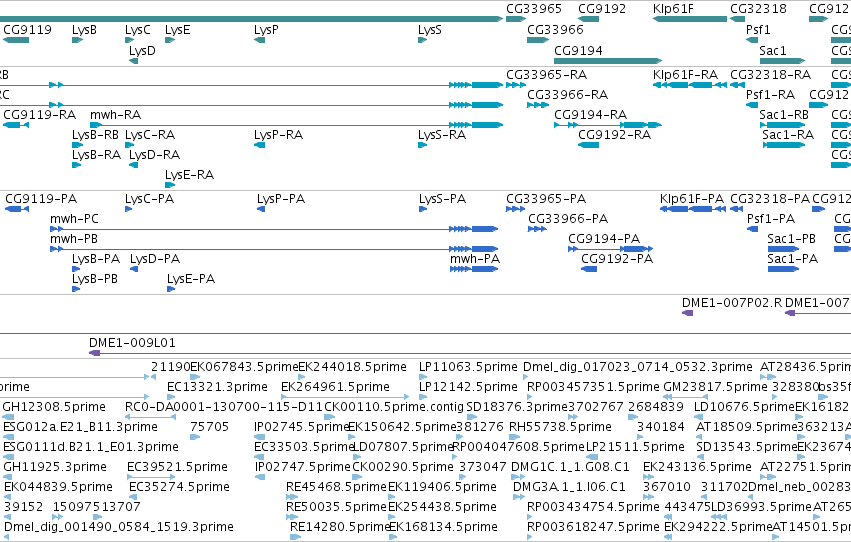Select the LysD-RA transcript
851x542 pixels.
[134, 165]
